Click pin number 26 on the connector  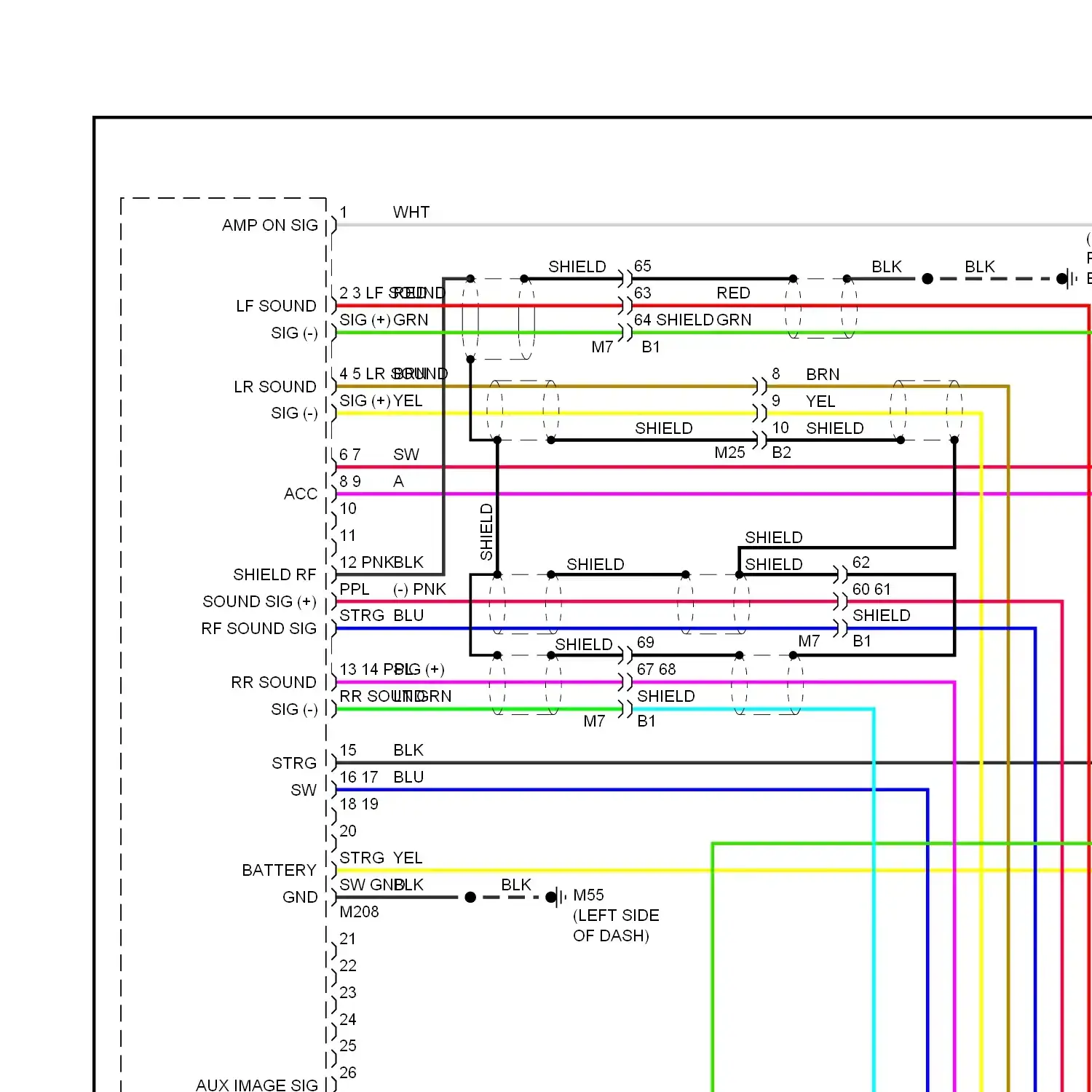(x=348, y=1073)
